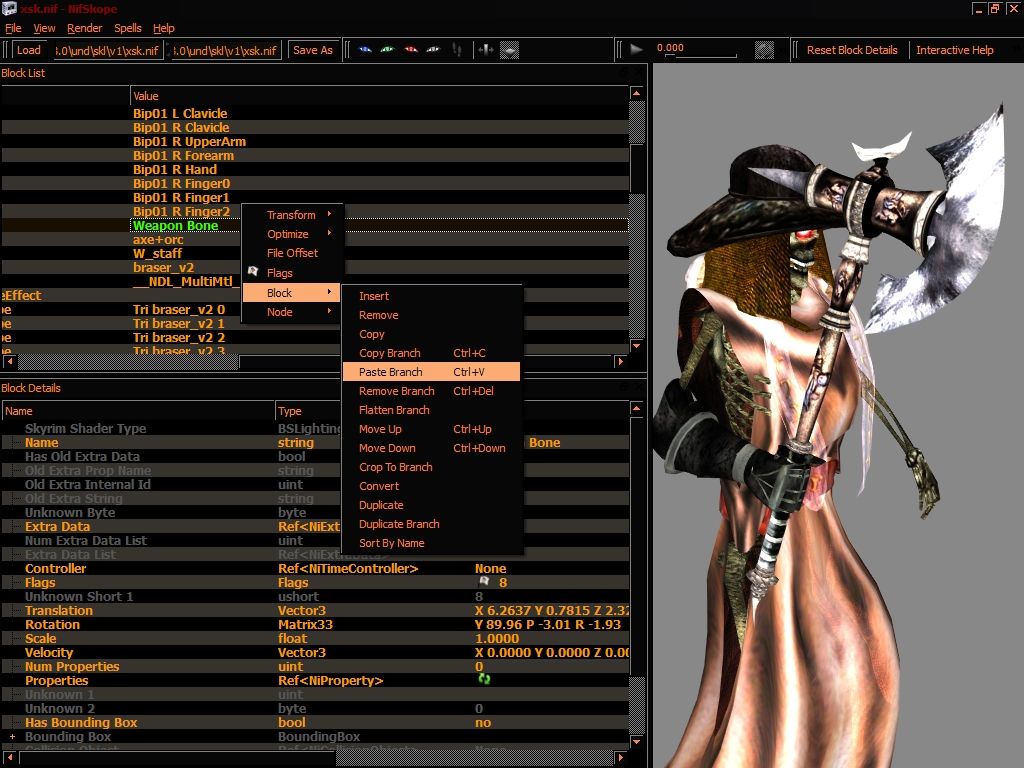Viewport: 1024px width, 768px height.
Task: Open the View menu
Action: [x=44, y=28]
